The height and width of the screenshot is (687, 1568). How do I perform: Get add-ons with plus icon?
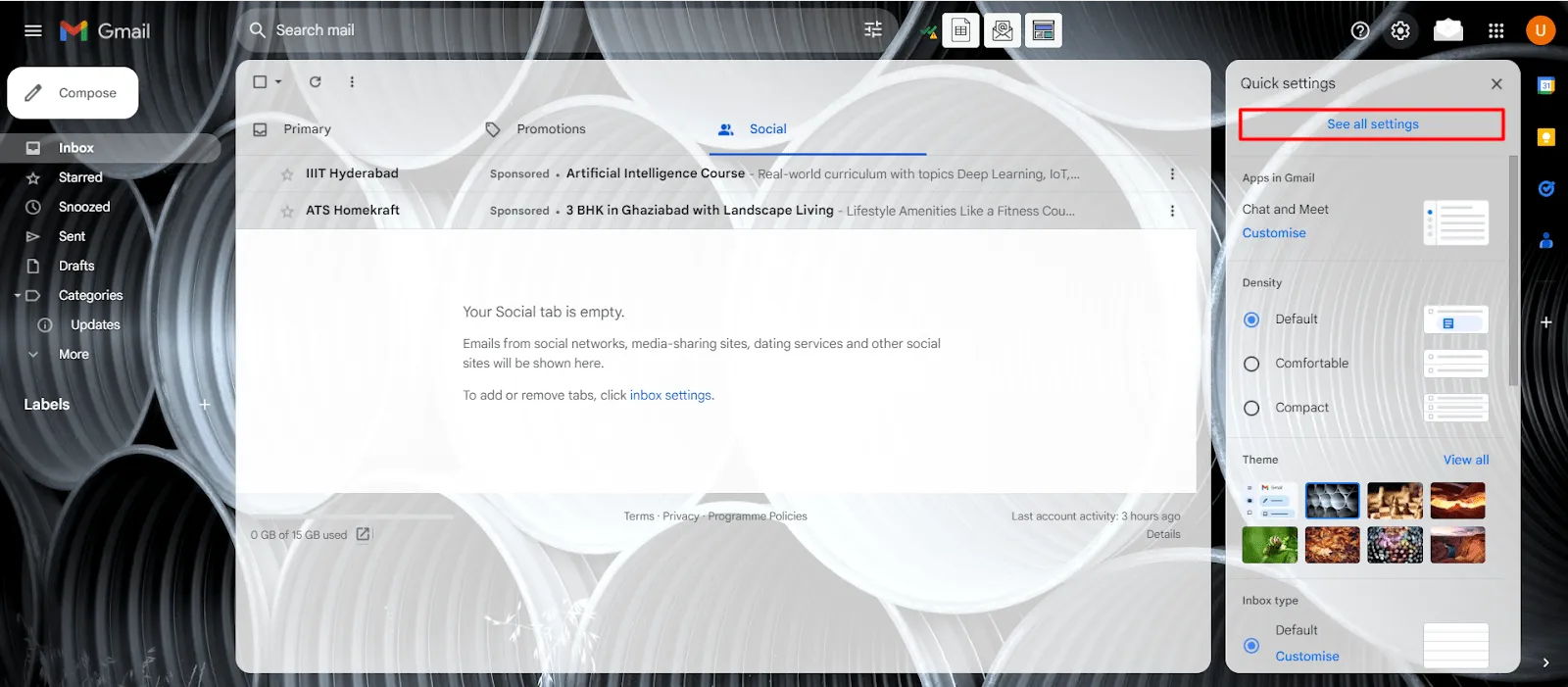pos(1545,322)
